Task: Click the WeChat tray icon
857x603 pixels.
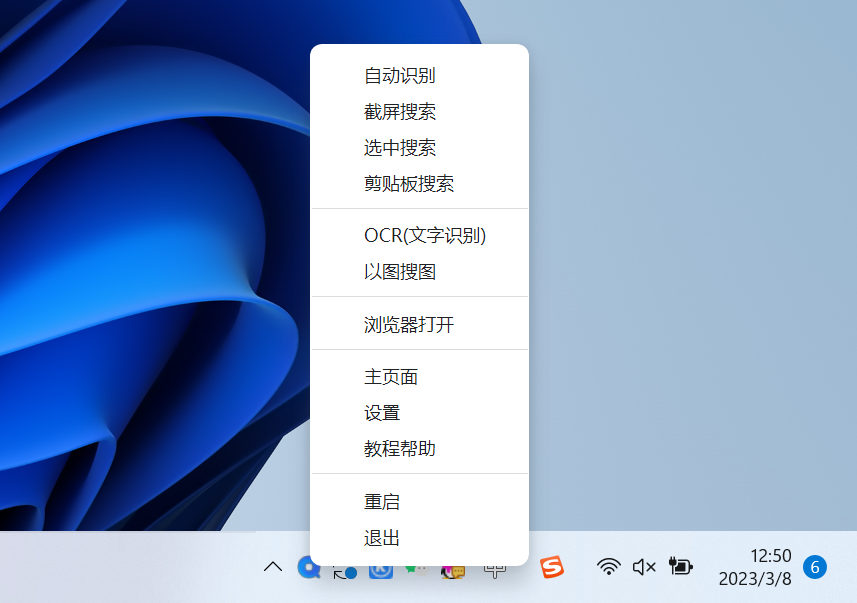Action: [416, 570]
